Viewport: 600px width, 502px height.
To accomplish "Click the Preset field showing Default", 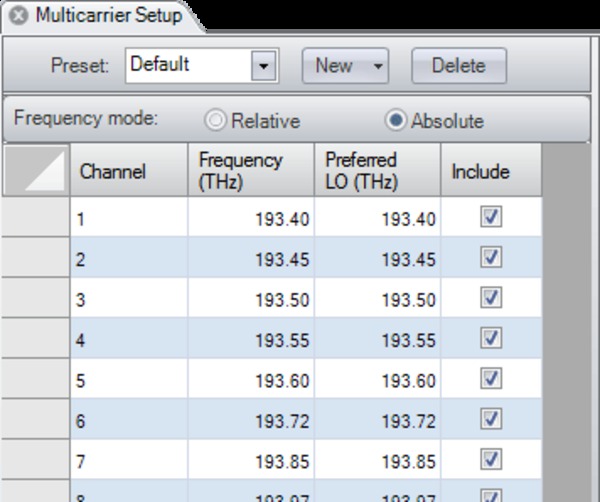I will point(187,66).
